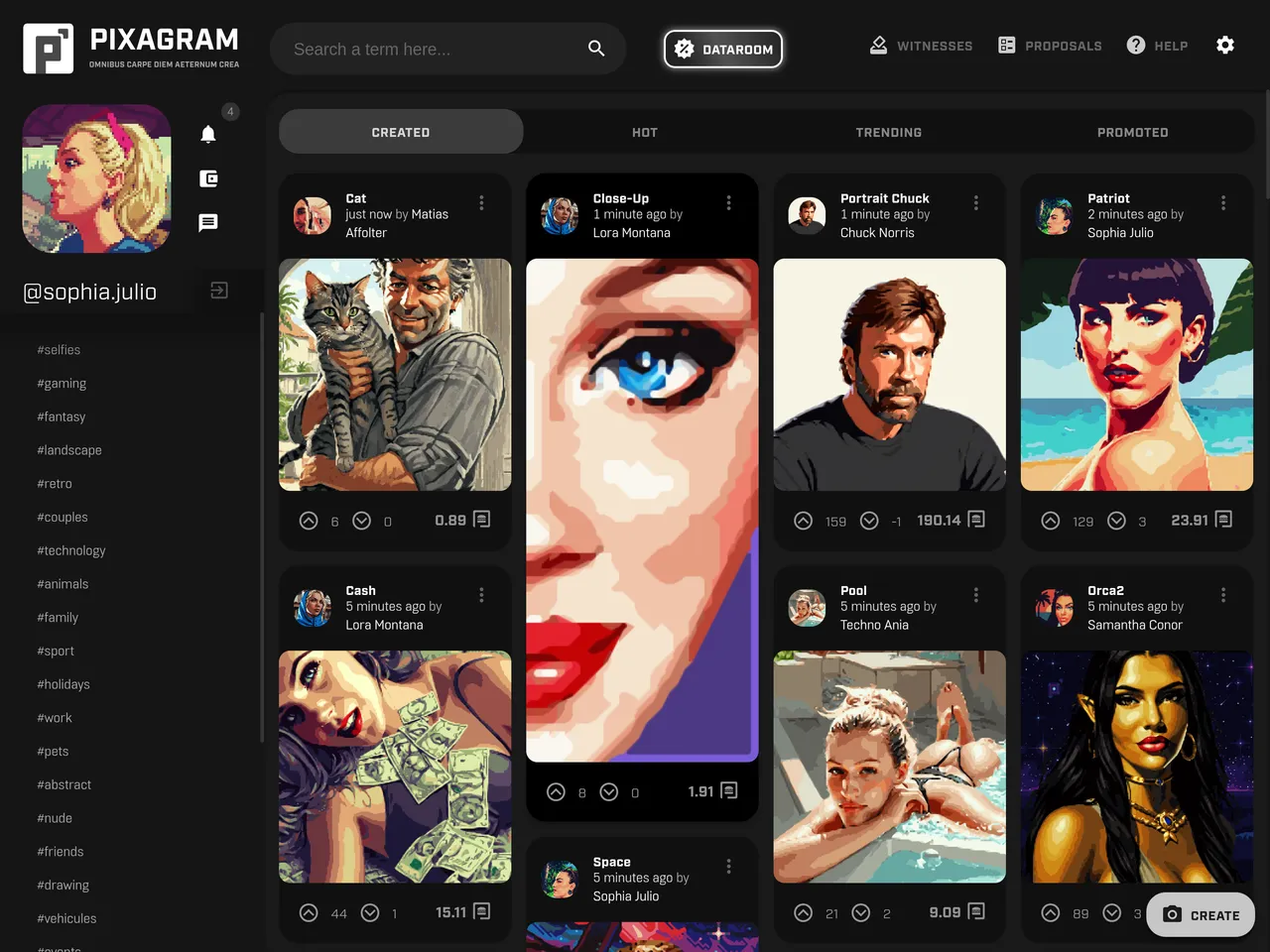This screenshot has width=1270, height=952.
Task: Click the @sophia.julio username
Action: (x=89, y=292)
